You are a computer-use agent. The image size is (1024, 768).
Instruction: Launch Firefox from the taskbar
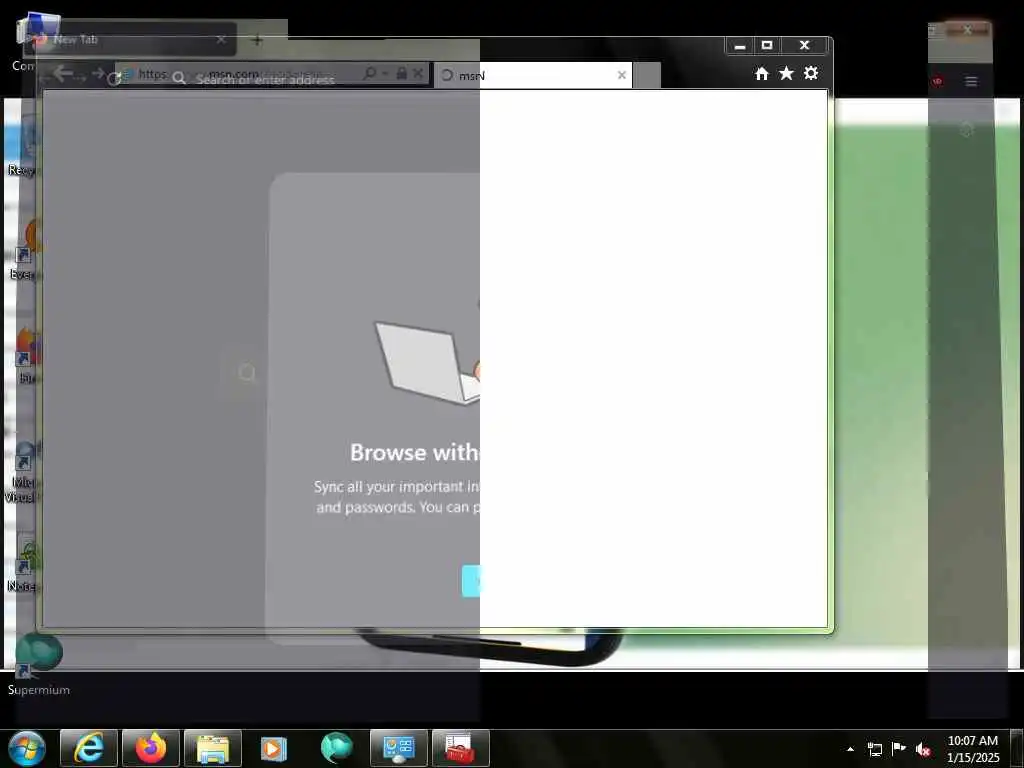pos(151,748)
